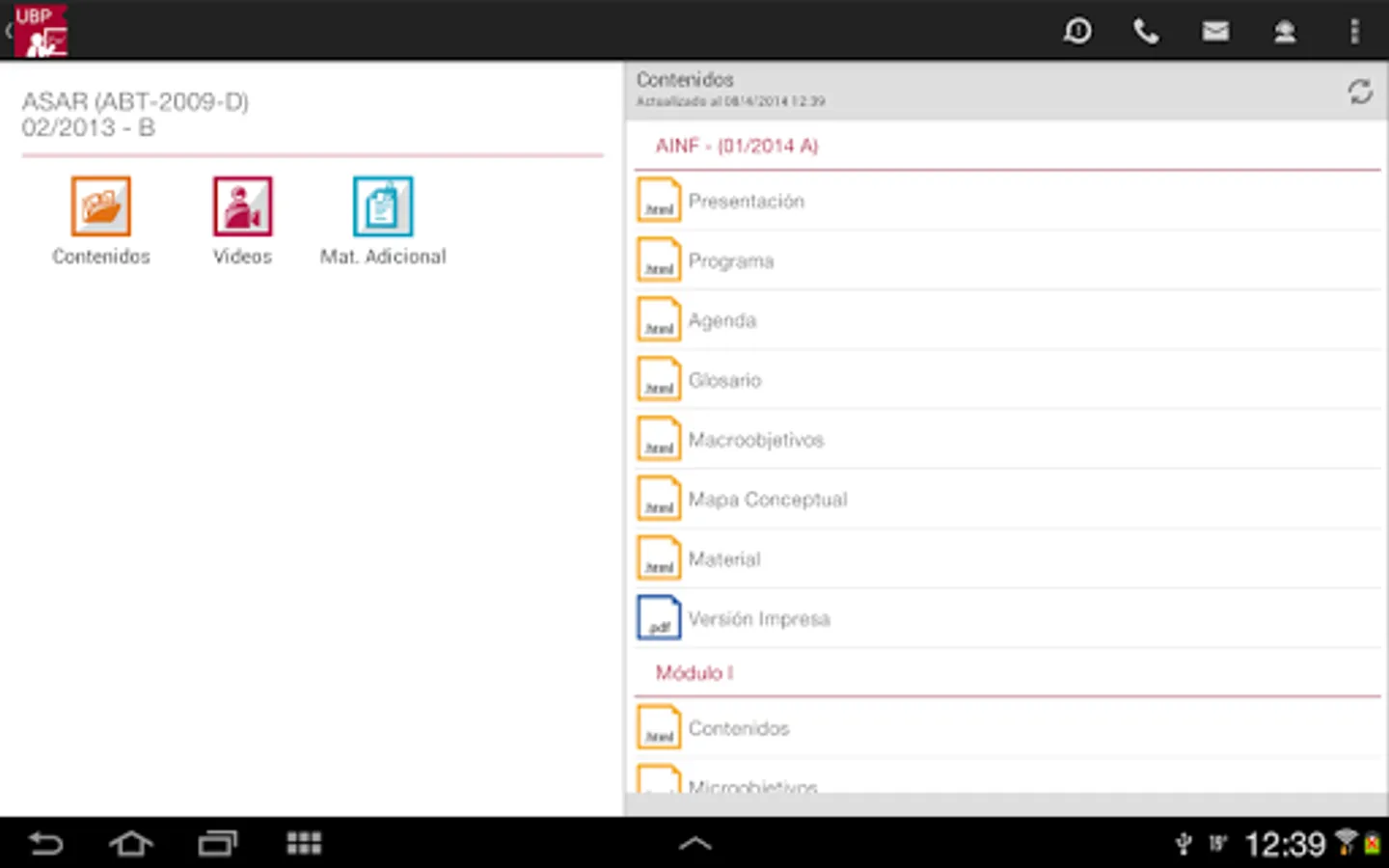Open the history clock icon
Image resolution: width=1389 pixels, height=868 pixels.
point(1077,32)
